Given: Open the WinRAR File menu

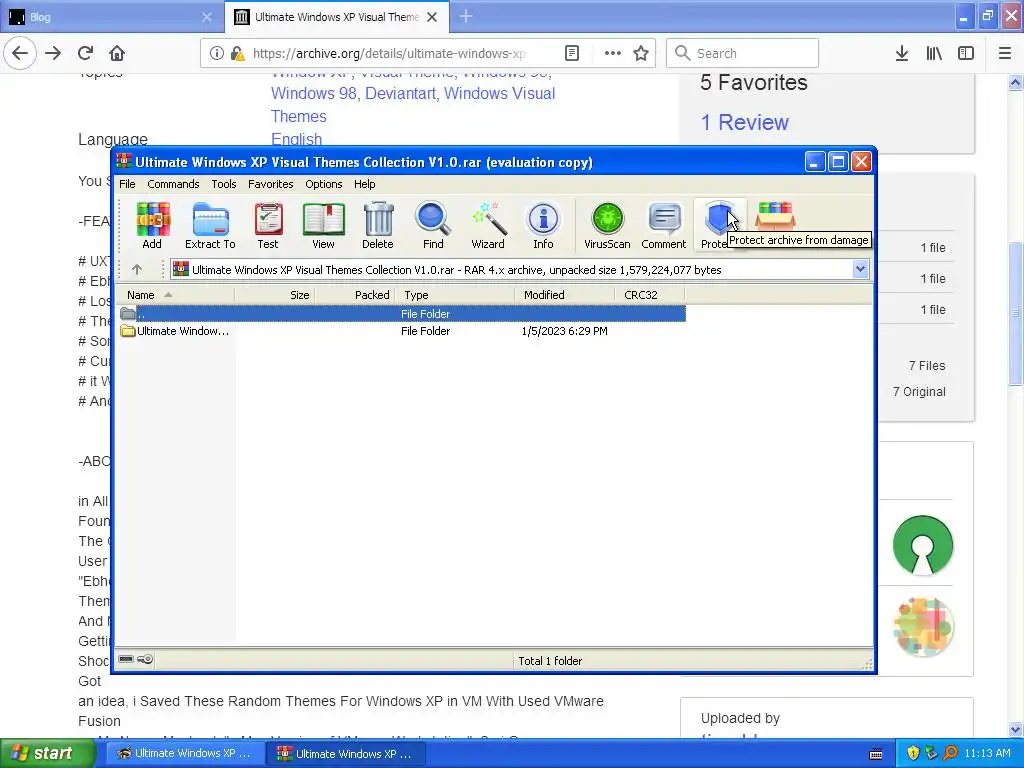Looking at the screenshot, I should 127,184.
